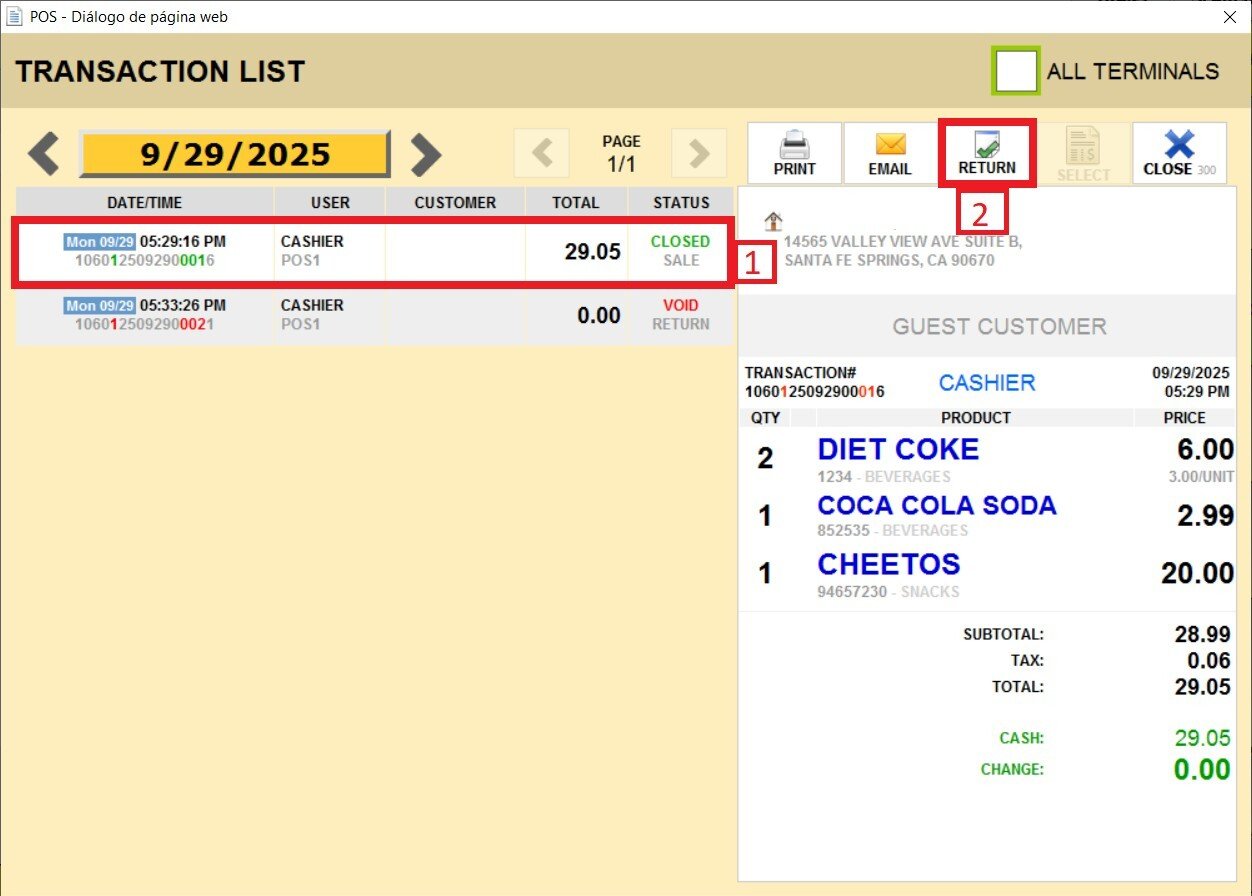Click the store home icon in receipt

772,221
